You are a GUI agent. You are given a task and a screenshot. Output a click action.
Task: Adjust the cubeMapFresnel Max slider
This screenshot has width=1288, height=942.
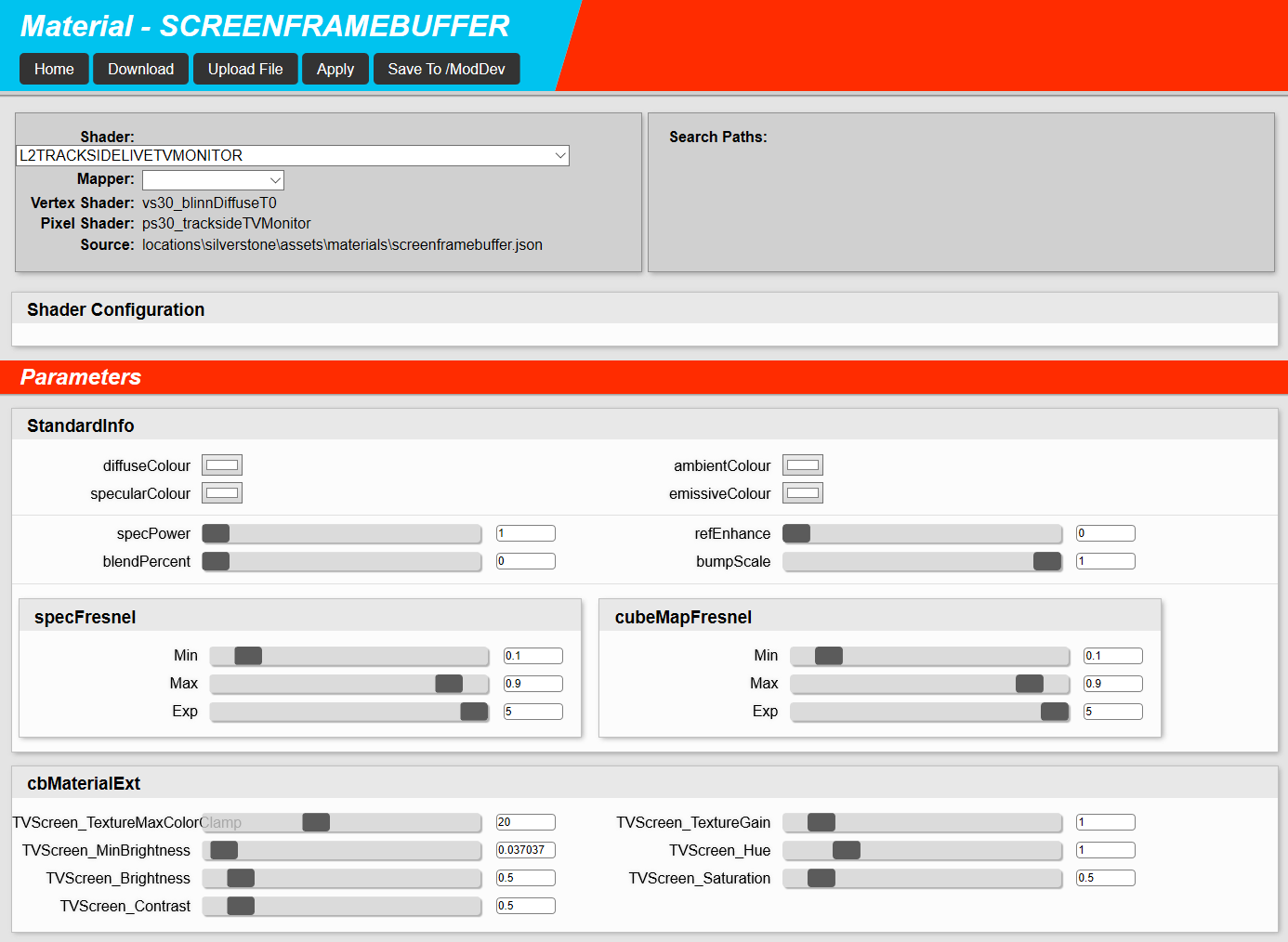pyautogui.click(x=929, y=684)
